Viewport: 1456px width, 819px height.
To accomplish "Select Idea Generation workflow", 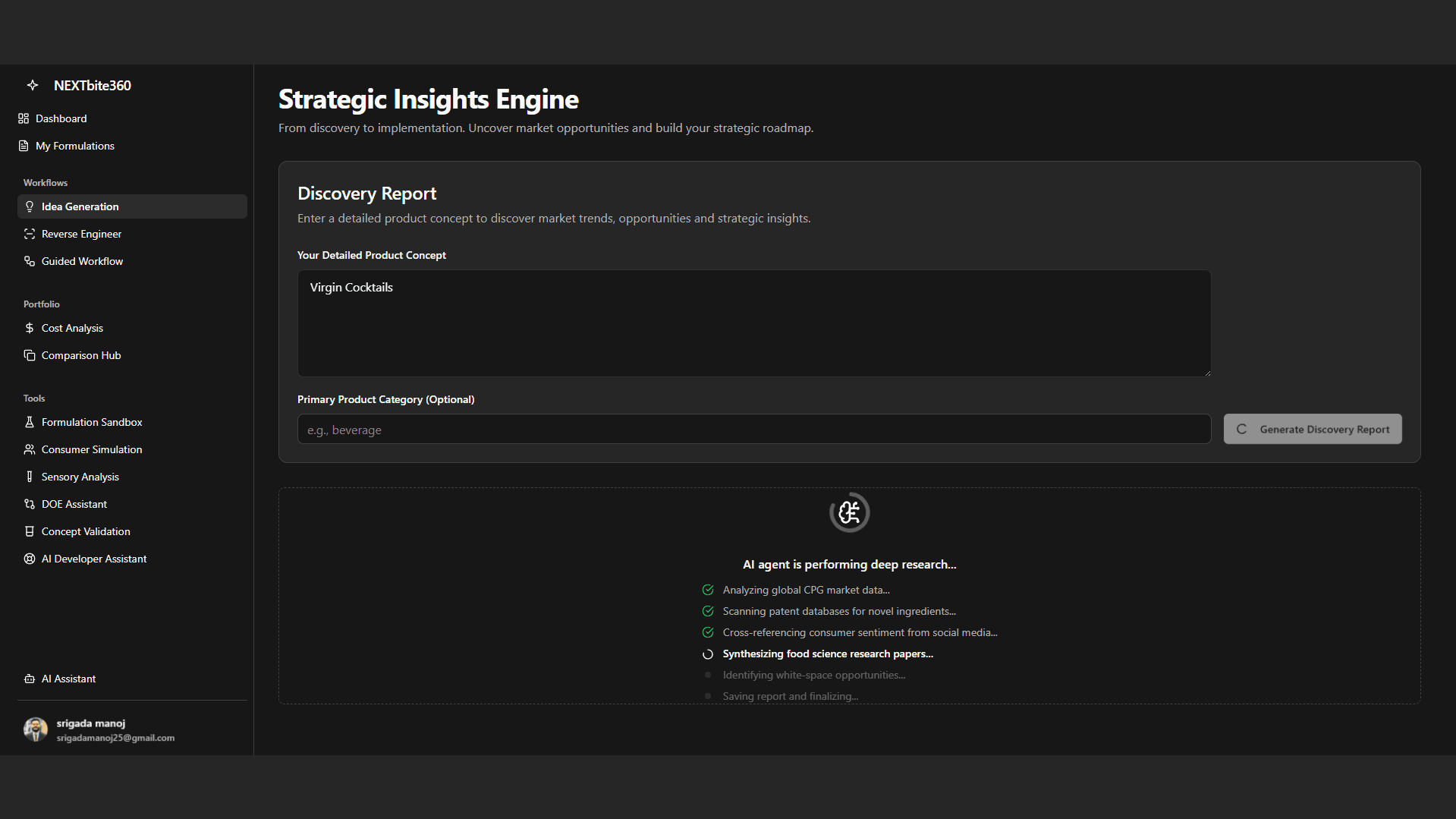I will pyautogui.click(x=80, y=206).
